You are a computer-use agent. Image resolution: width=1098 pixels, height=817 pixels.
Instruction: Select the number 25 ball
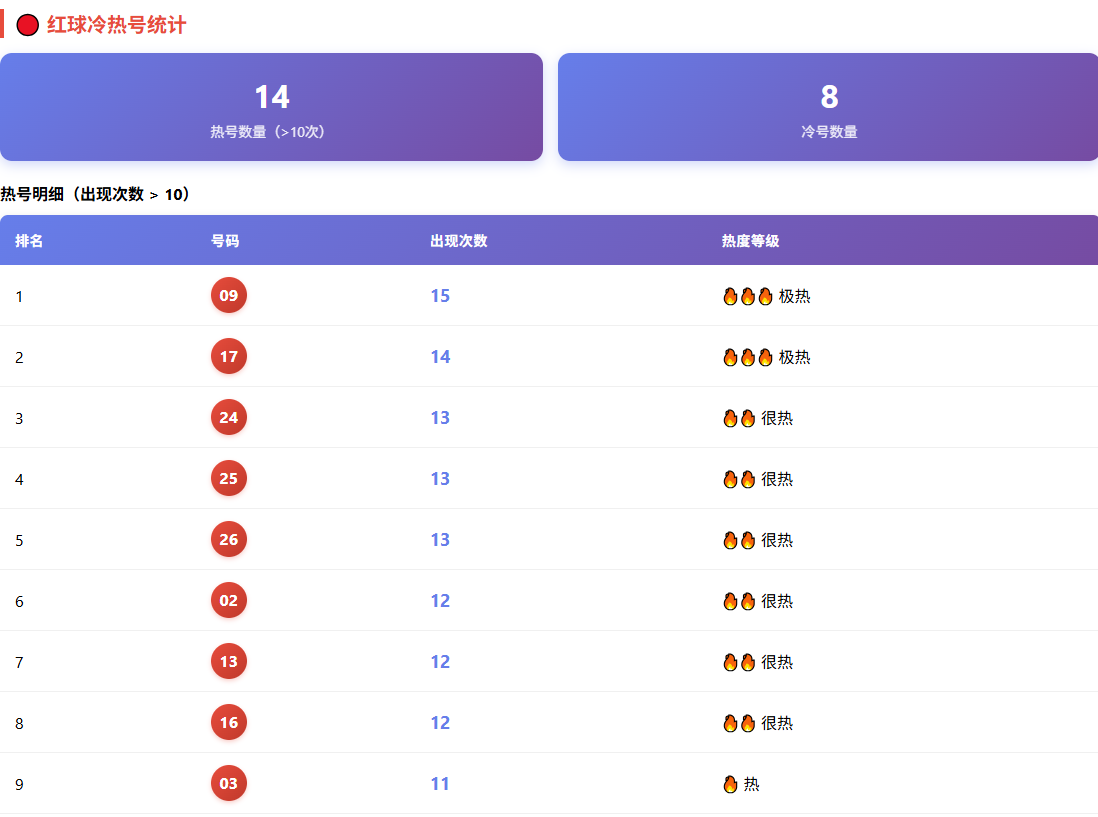(229, 478)
